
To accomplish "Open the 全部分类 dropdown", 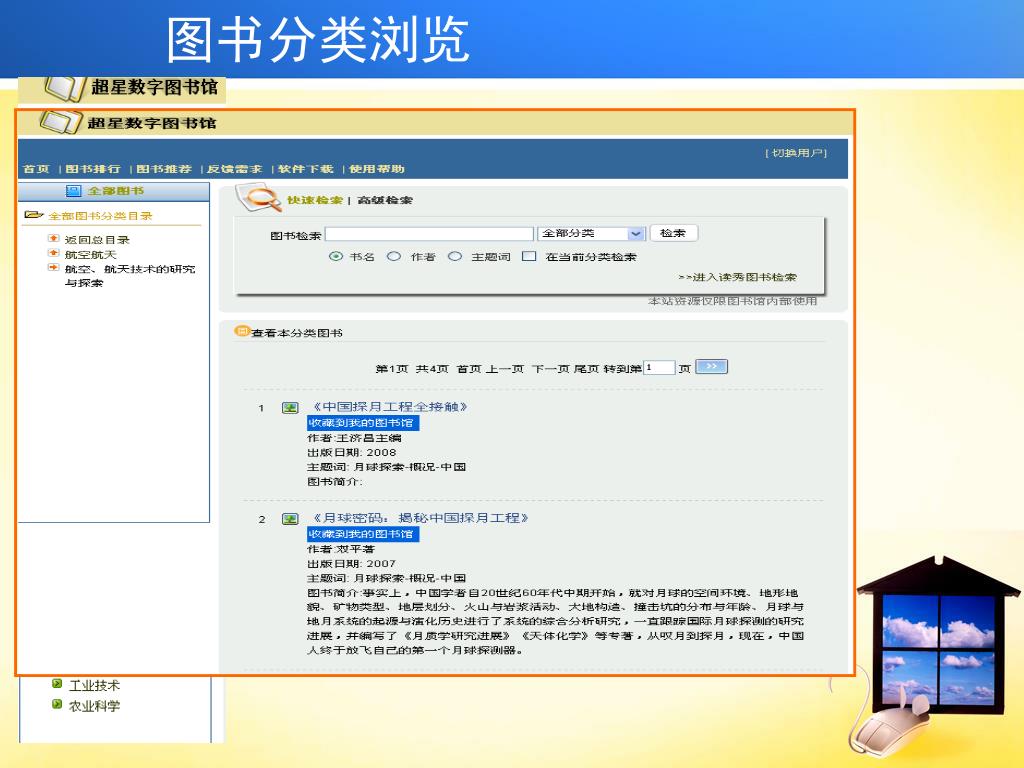I will (x=592, y=233).
